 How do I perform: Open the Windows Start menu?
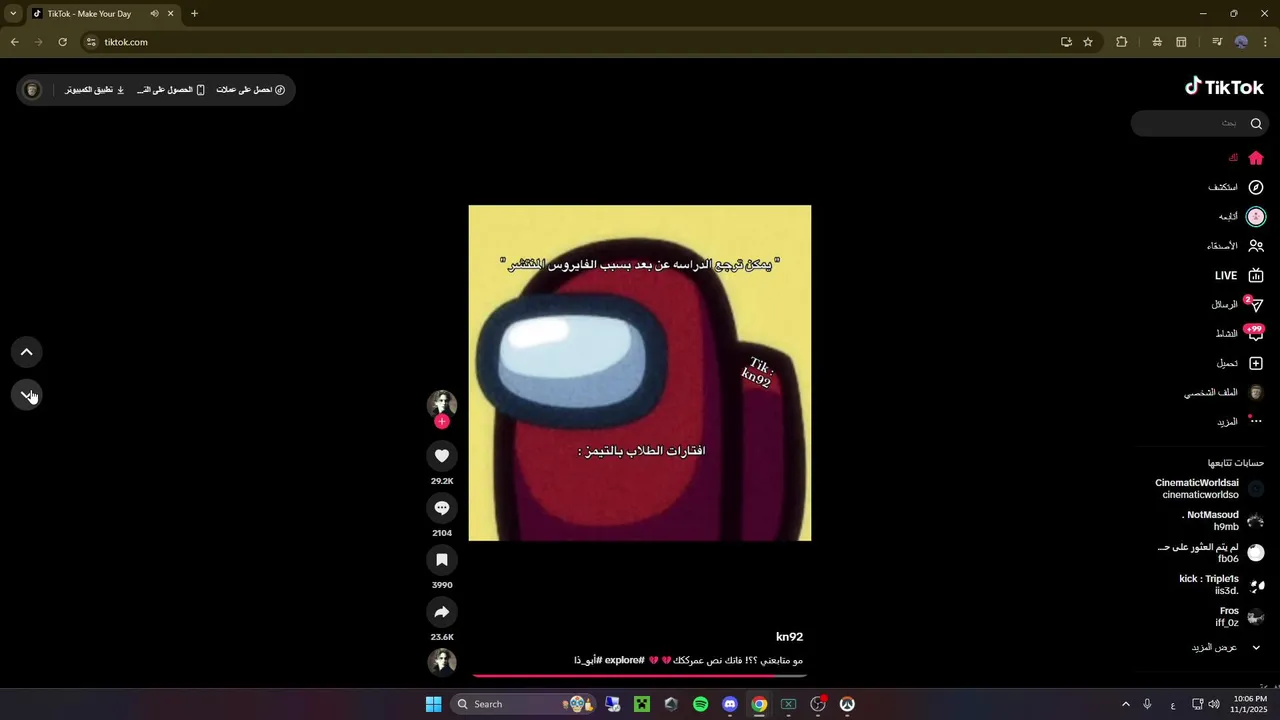(433, 704)
